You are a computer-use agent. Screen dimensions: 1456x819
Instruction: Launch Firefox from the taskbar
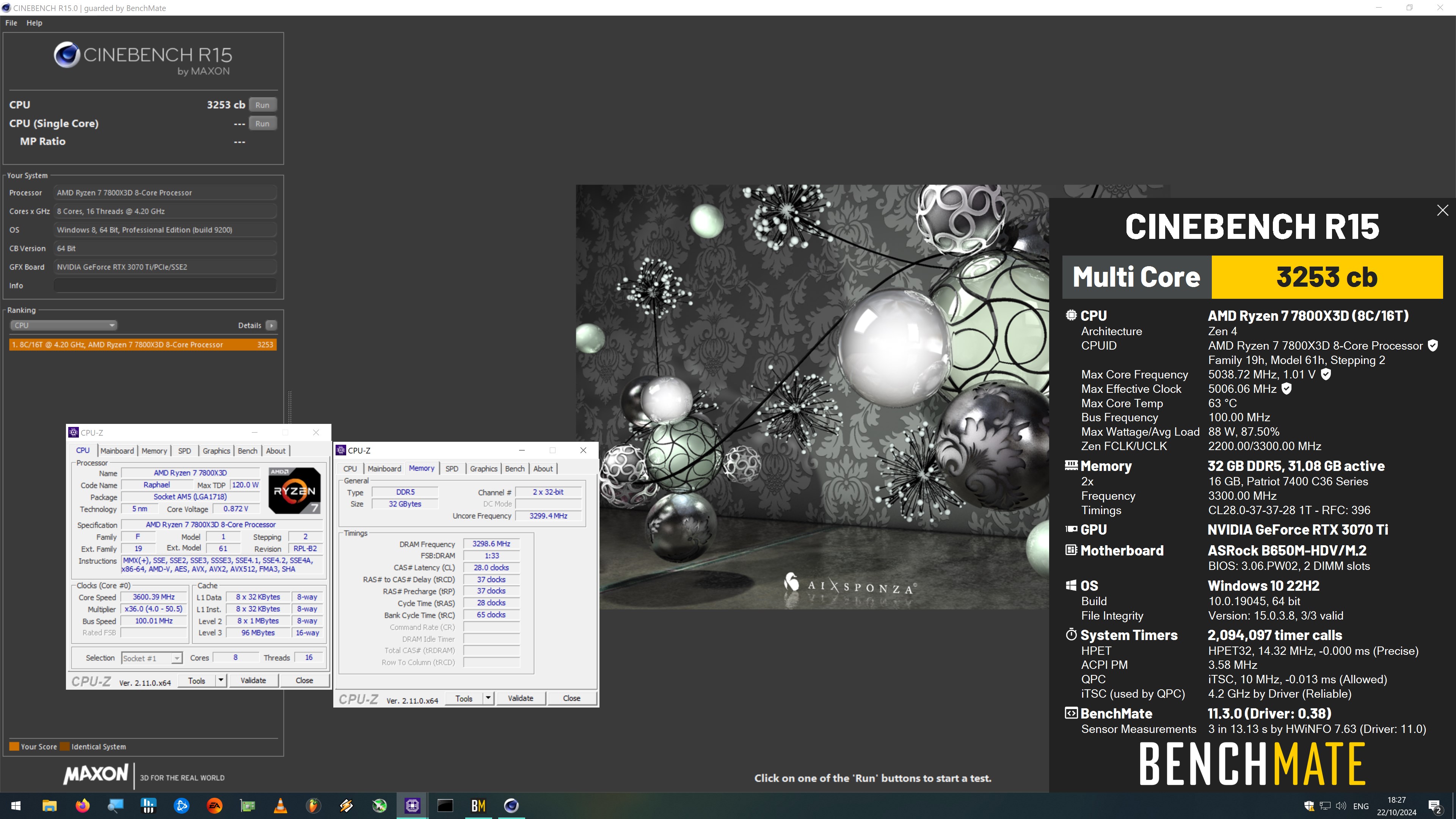pos(83,805)
